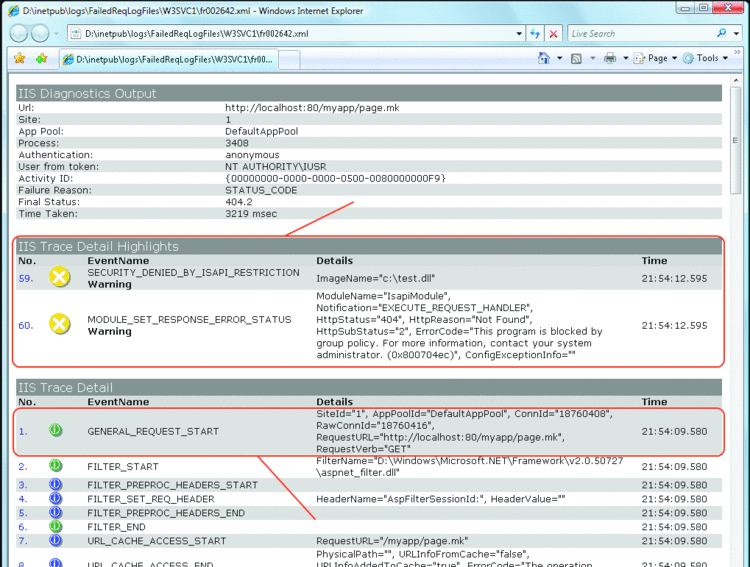This screenshot has height=567, width=750.
Task: Click the Add to Favorites star-plus icon
Action: 42,58
